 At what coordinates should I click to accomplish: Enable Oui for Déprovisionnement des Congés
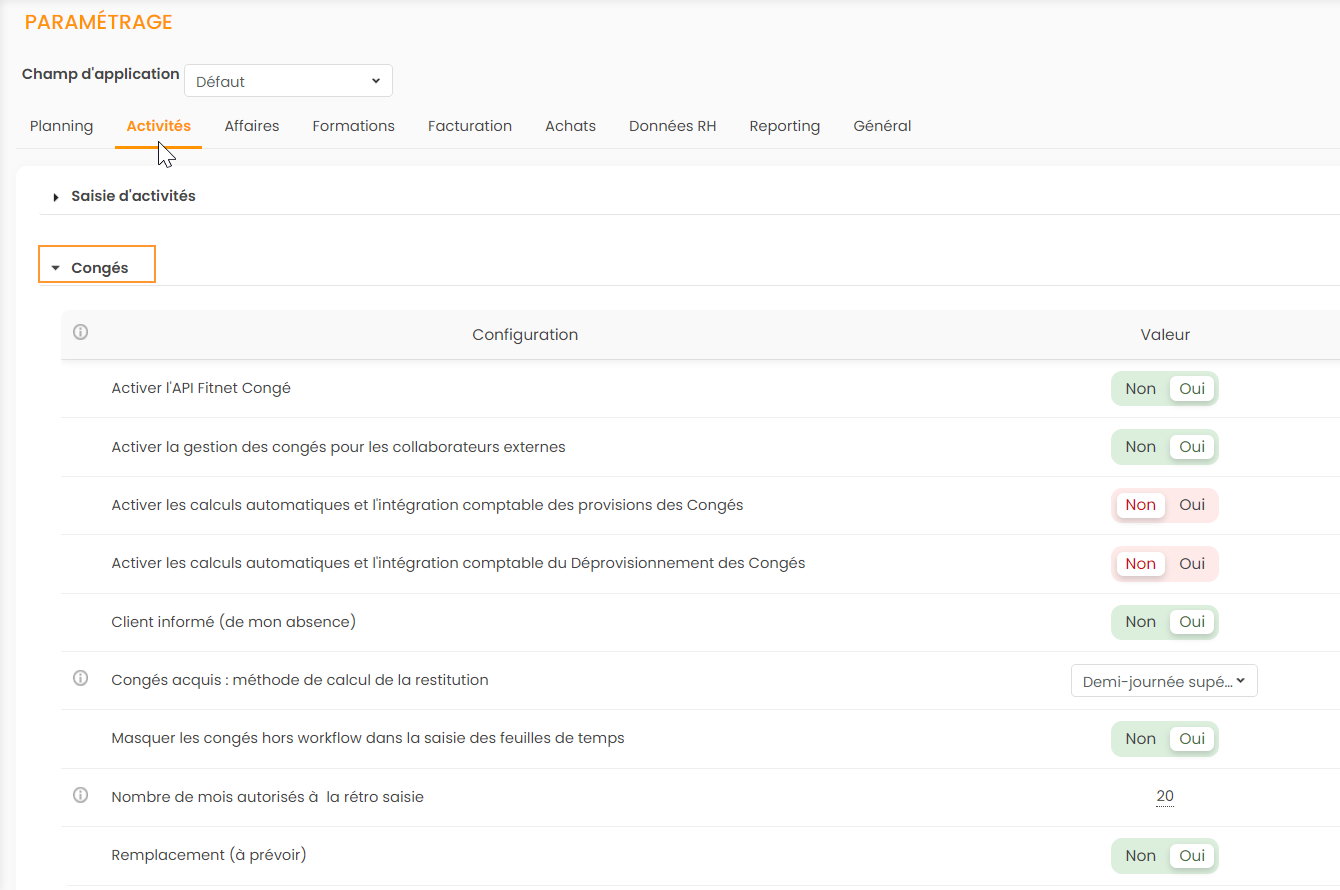click(1192, 564)
